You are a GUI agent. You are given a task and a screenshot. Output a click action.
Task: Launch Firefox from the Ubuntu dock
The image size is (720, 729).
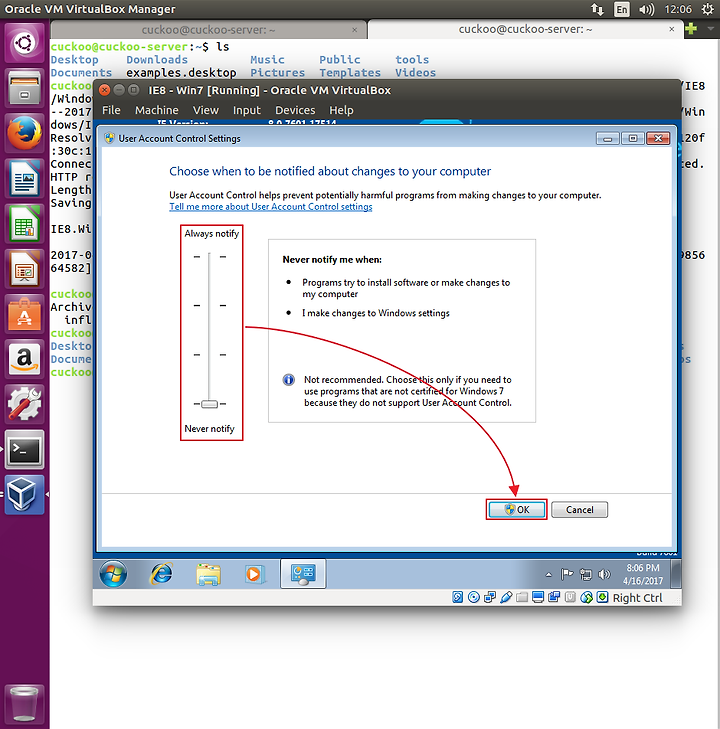point(24,133)
